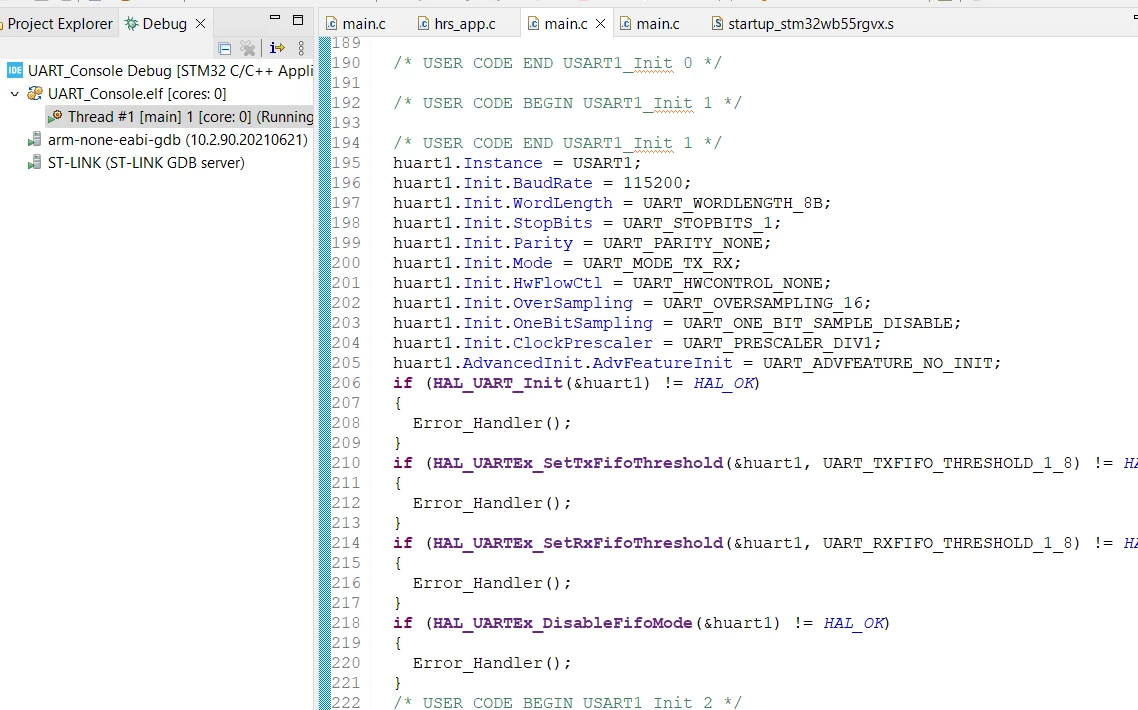
Task: Select ST-LINK (ST-LINK GDB server) entry
Action: coord(146,163)
